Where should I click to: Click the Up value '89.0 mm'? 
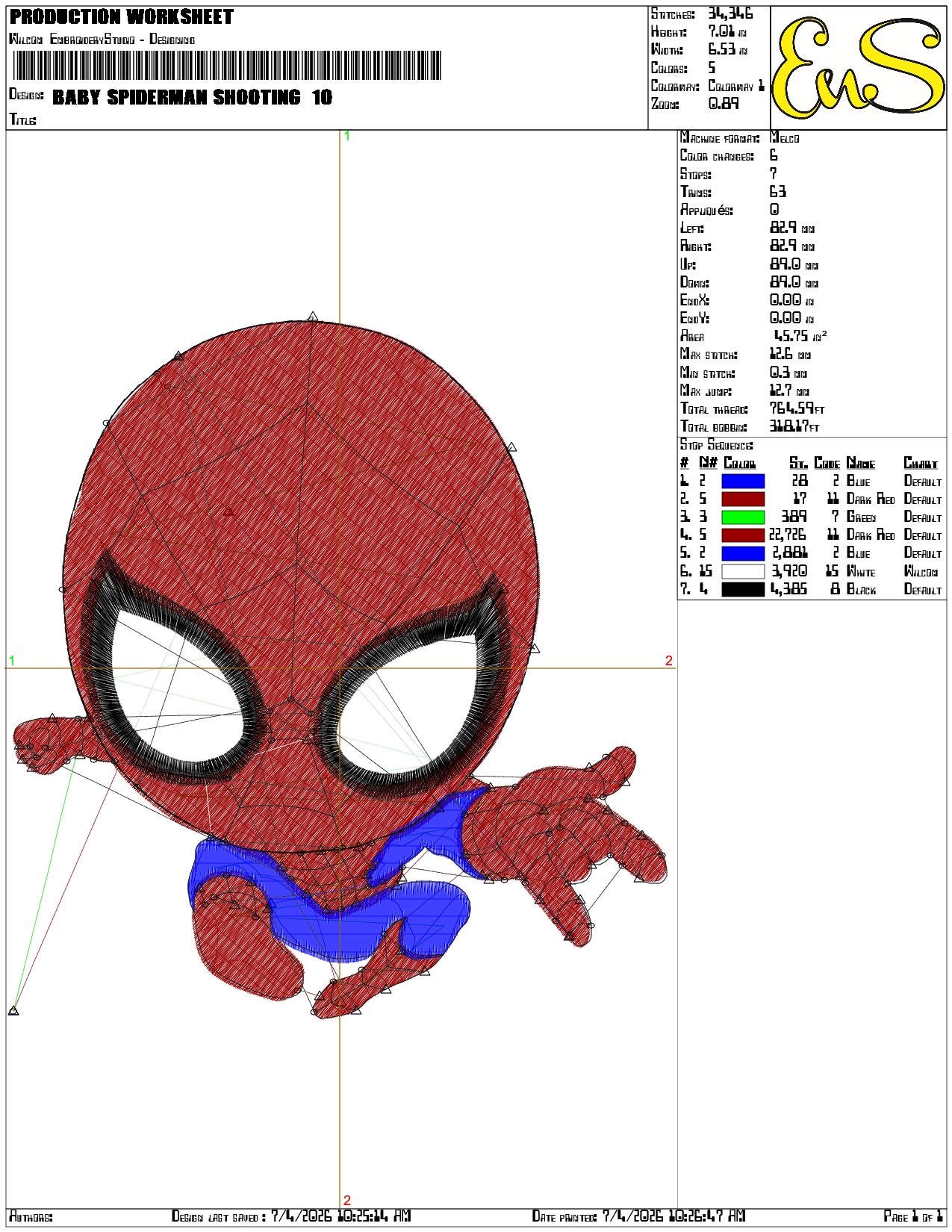(794, 264)
